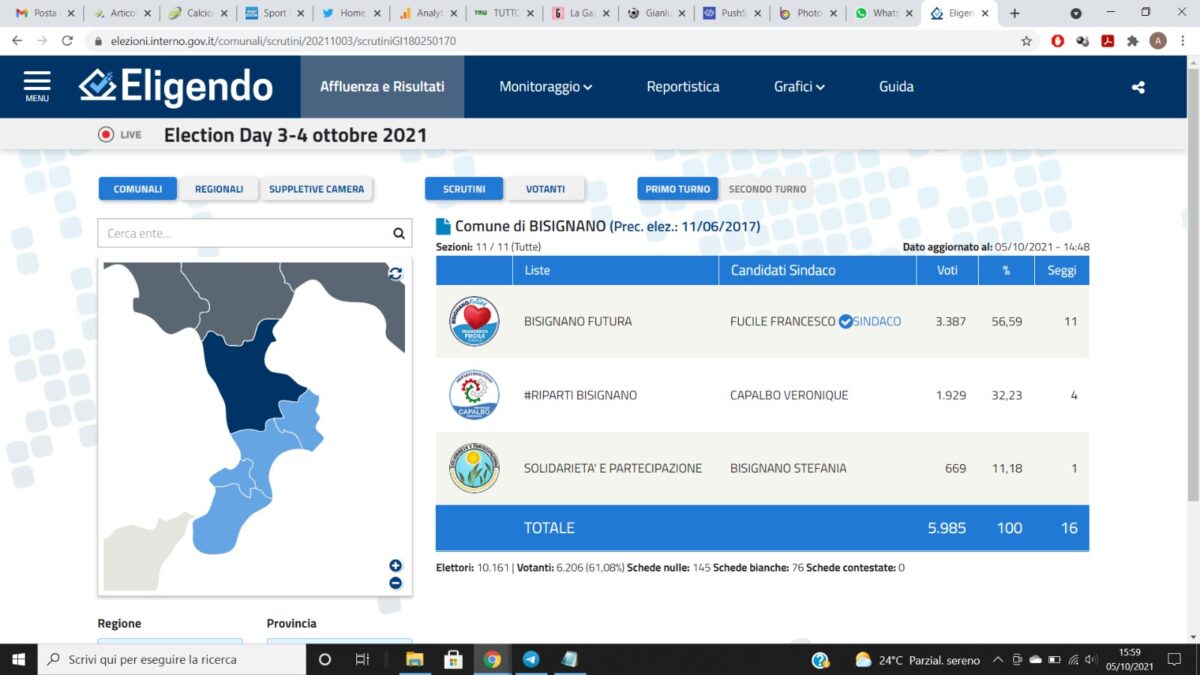Open the Adobe PDF extension icon

(1108, 41)
